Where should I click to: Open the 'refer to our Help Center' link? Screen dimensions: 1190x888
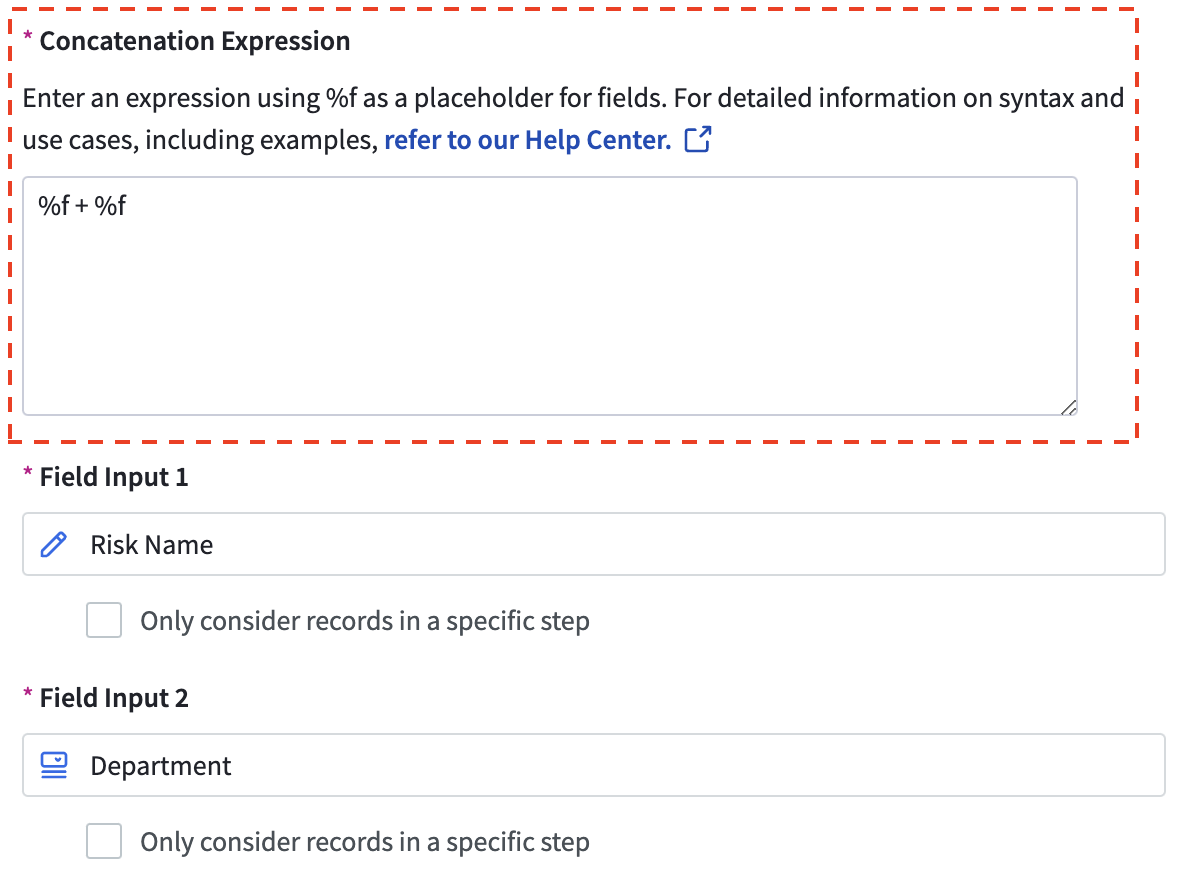pyautogui.click(x=527, y=140)
